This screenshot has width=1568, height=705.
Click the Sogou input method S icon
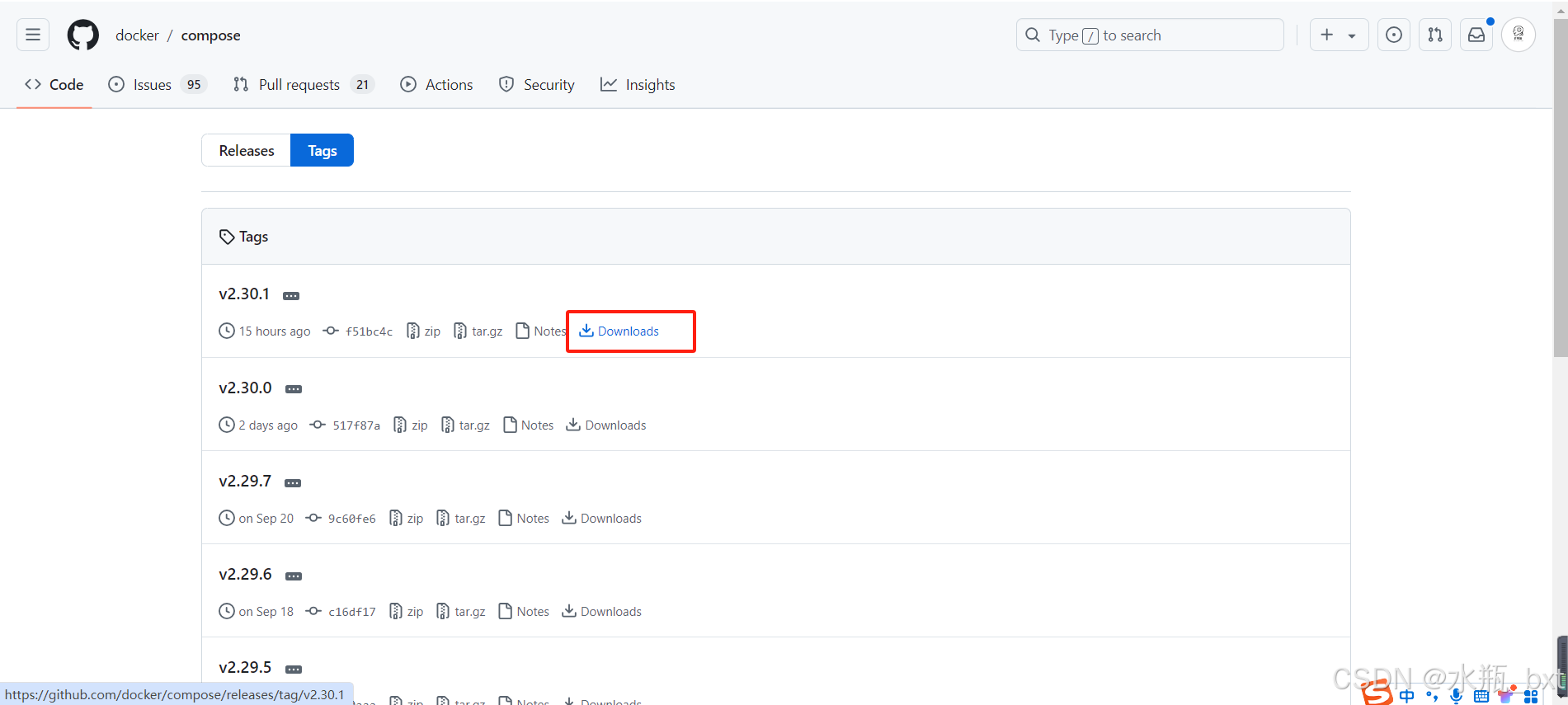(x=1377, y=693)
